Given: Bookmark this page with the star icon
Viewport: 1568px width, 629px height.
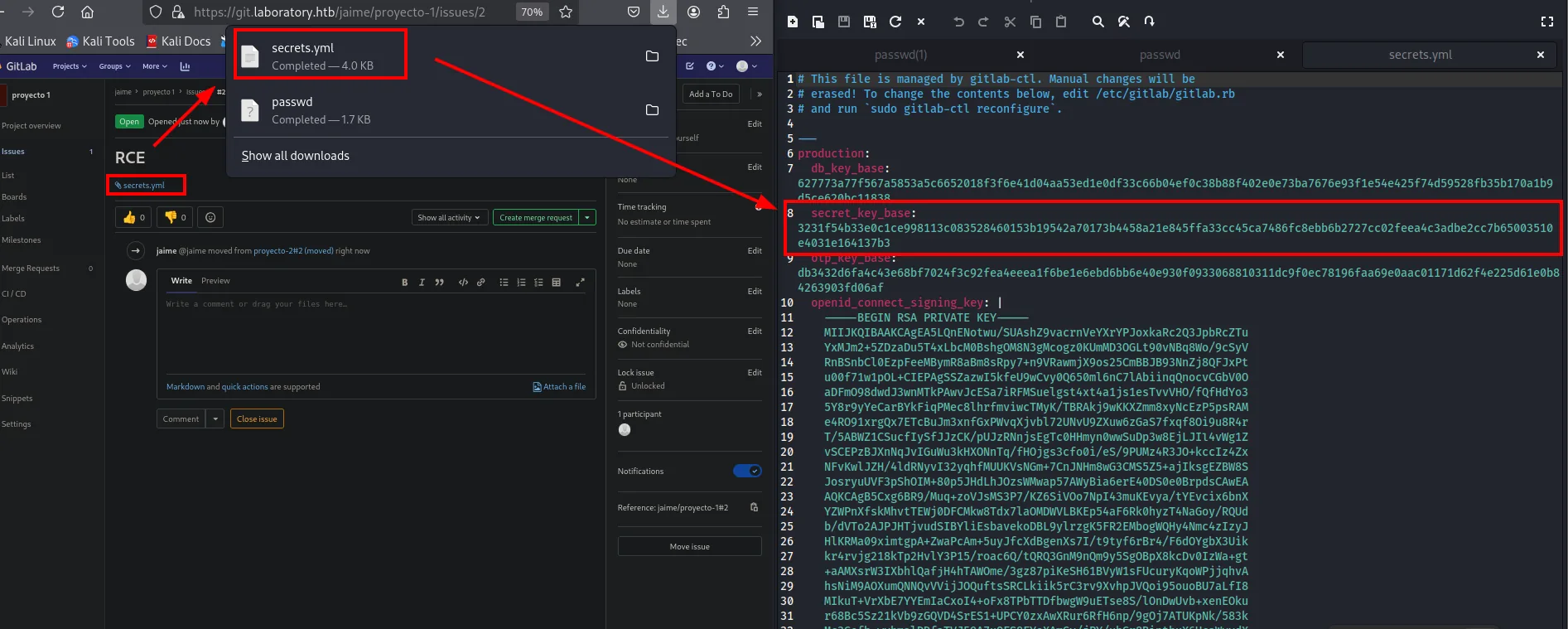Looking at the screenshot, I should 566,12.
